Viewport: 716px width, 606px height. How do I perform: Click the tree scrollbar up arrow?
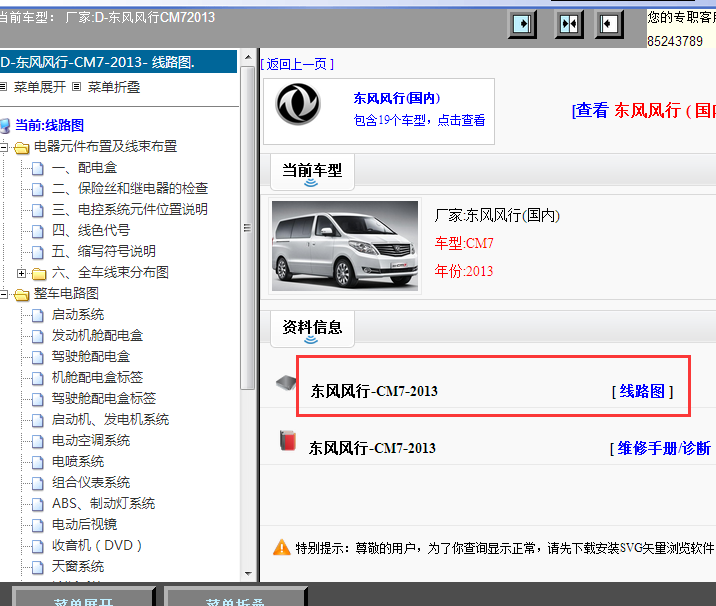(248, 57)
